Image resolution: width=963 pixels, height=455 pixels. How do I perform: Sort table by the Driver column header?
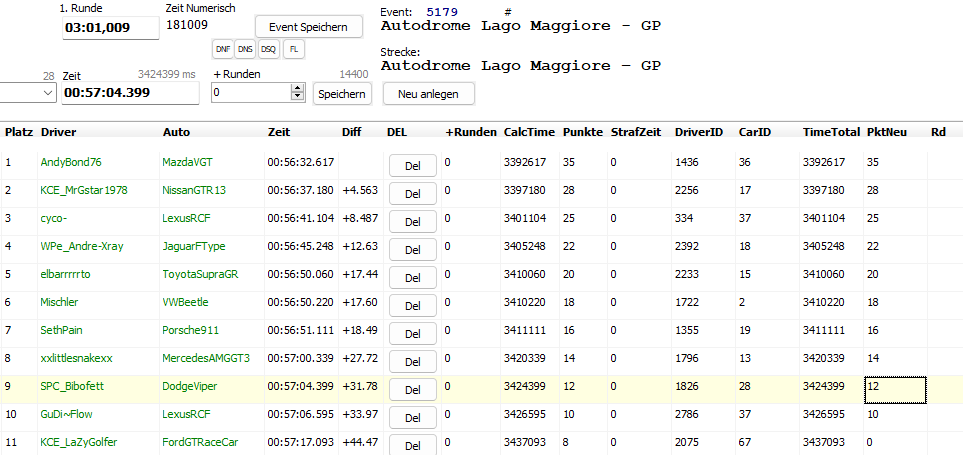59,132
